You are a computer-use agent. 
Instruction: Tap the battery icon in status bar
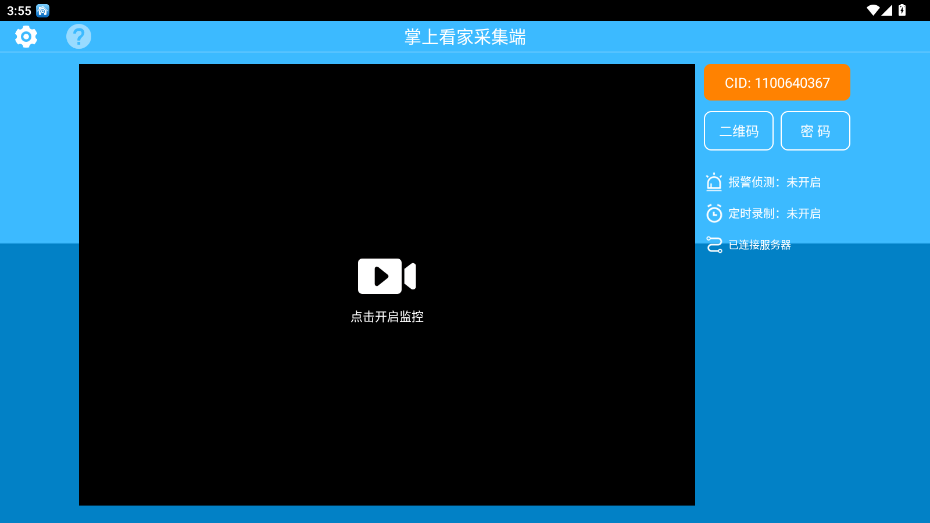[x=902, y=10]
